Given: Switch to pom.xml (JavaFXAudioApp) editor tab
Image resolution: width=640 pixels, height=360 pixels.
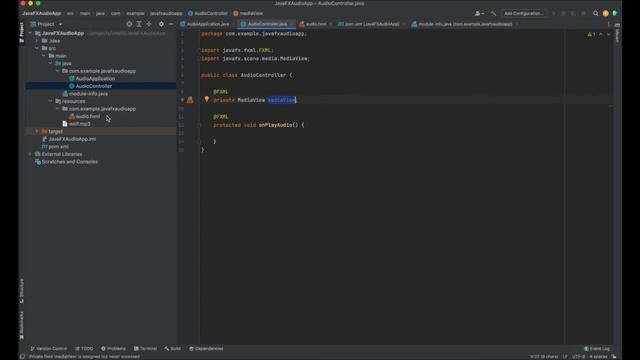Looking at the screenshot, I should click(x=370, y=24).
